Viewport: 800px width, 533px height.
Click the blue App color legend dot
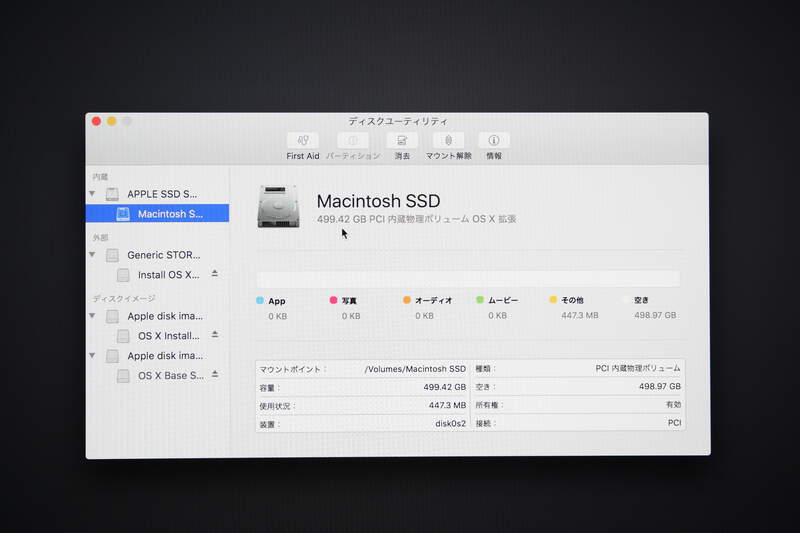click(x=260, y=300)
